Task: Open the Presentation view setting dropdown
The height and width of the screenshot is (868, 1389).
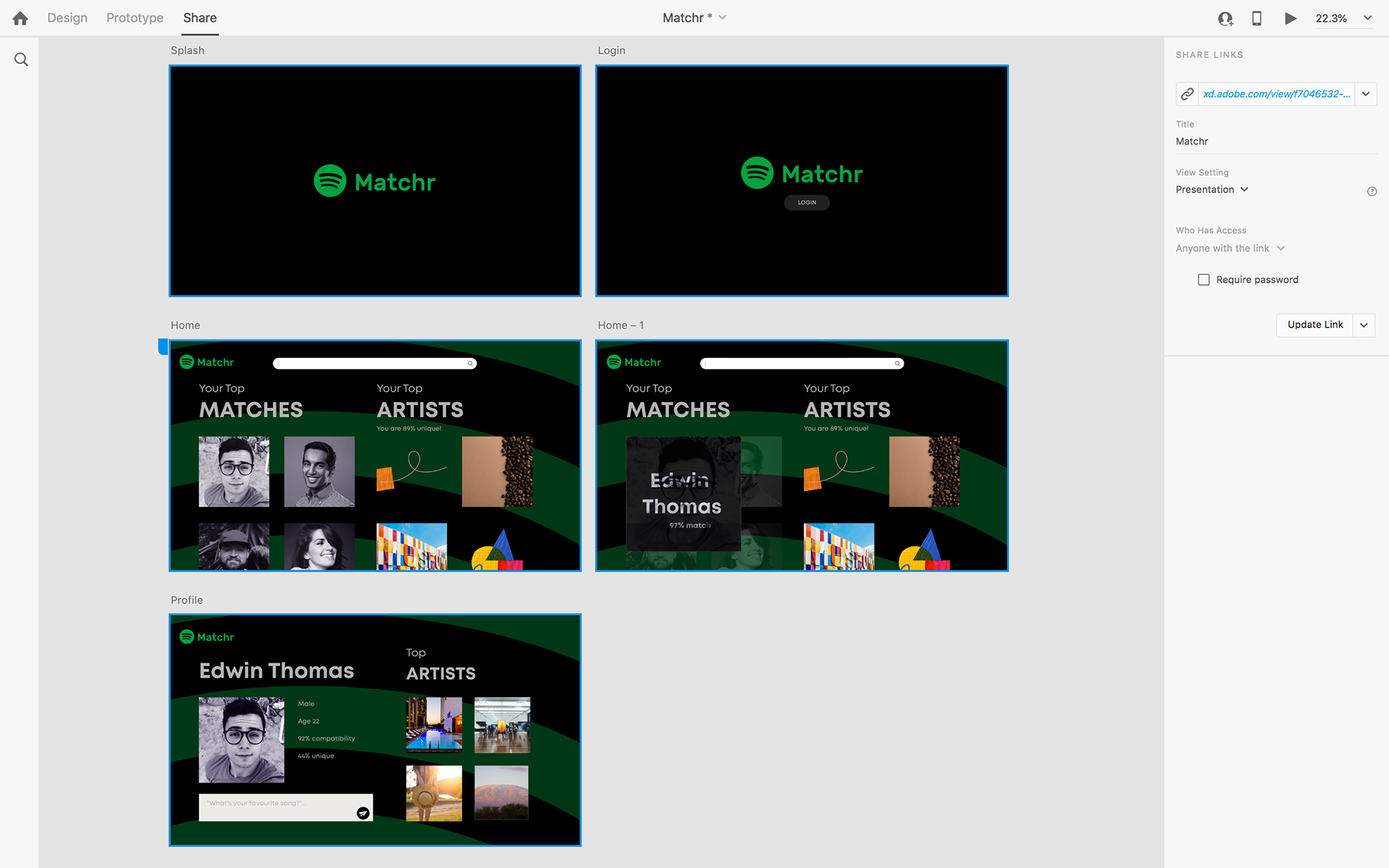Action: [1212, 190]
